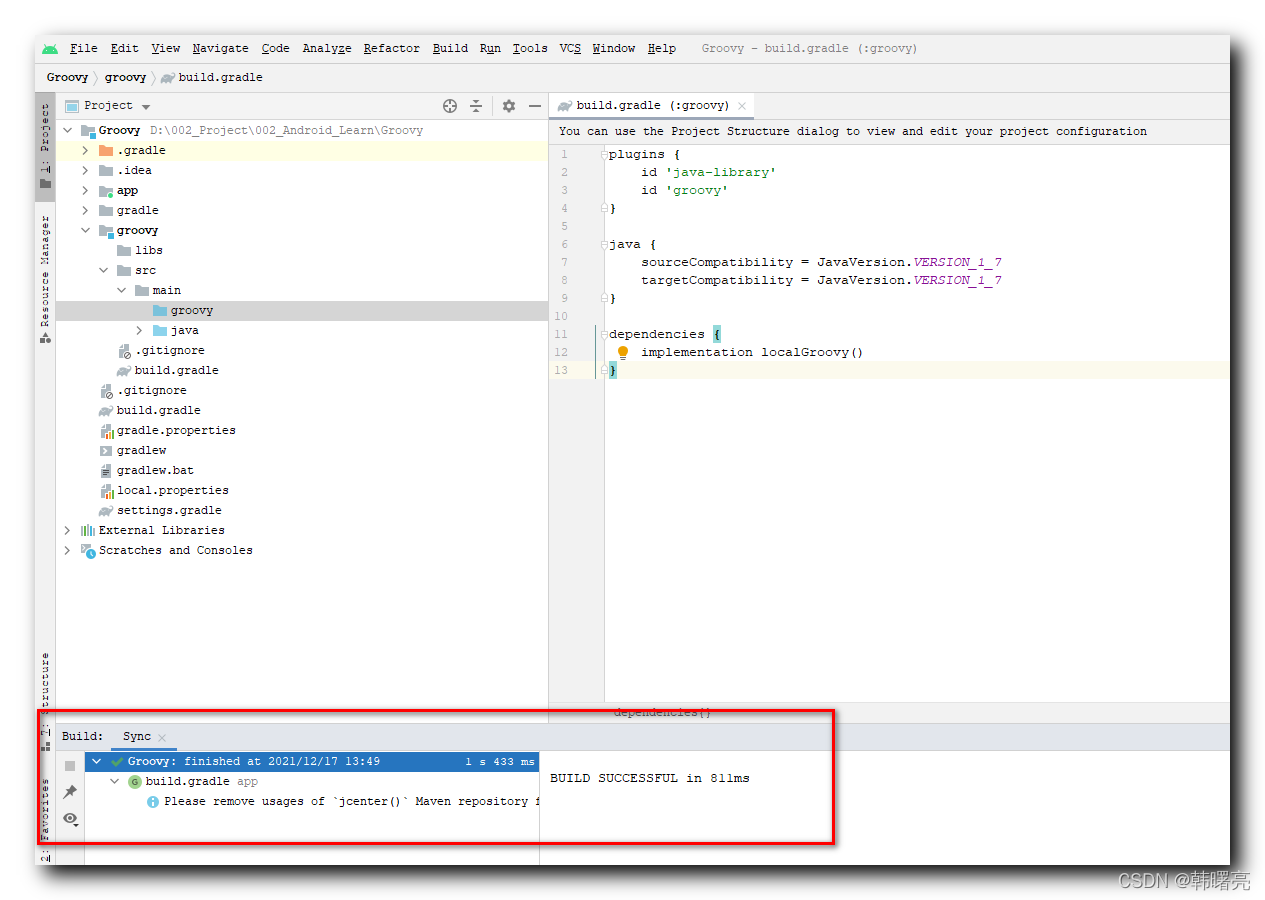Fold the plugins block at line 1

pyautogui.click(x=604, y=155)
